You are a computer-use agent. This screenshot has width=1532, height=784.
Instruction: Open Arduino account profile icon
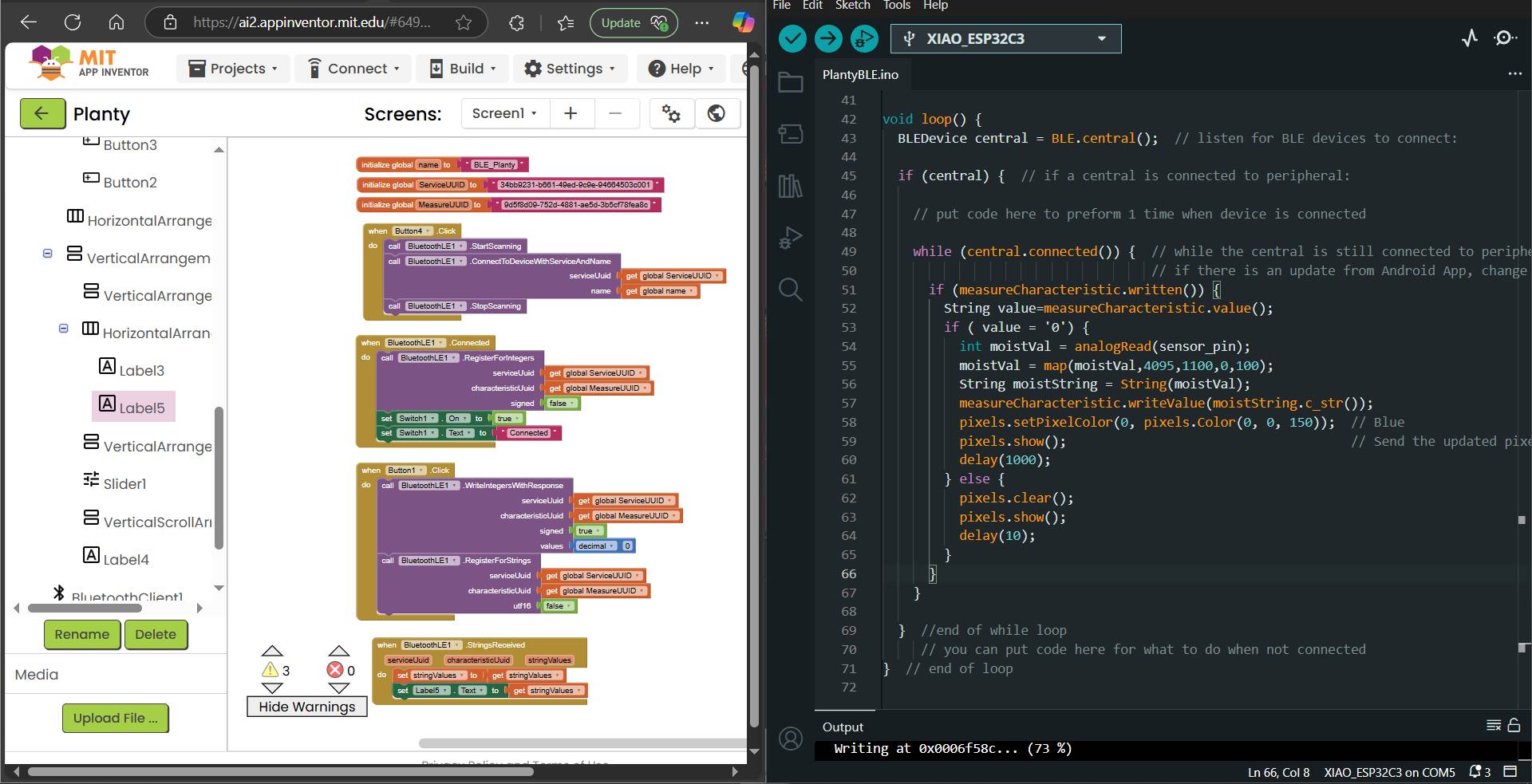coord(791,739)
